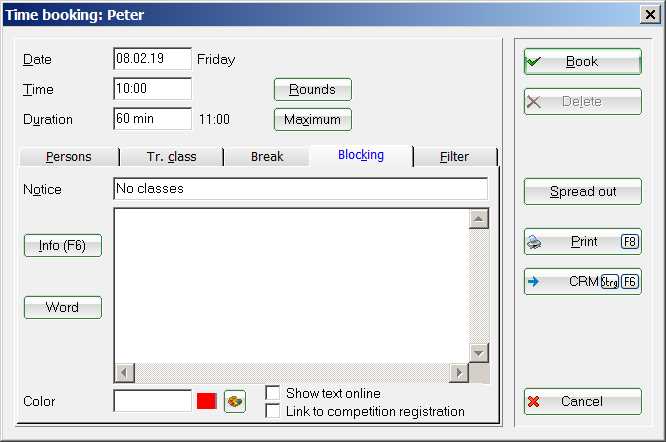The image size is (666, 442).
Task: Click the empty Color text field
Action: tap(152, 401)
